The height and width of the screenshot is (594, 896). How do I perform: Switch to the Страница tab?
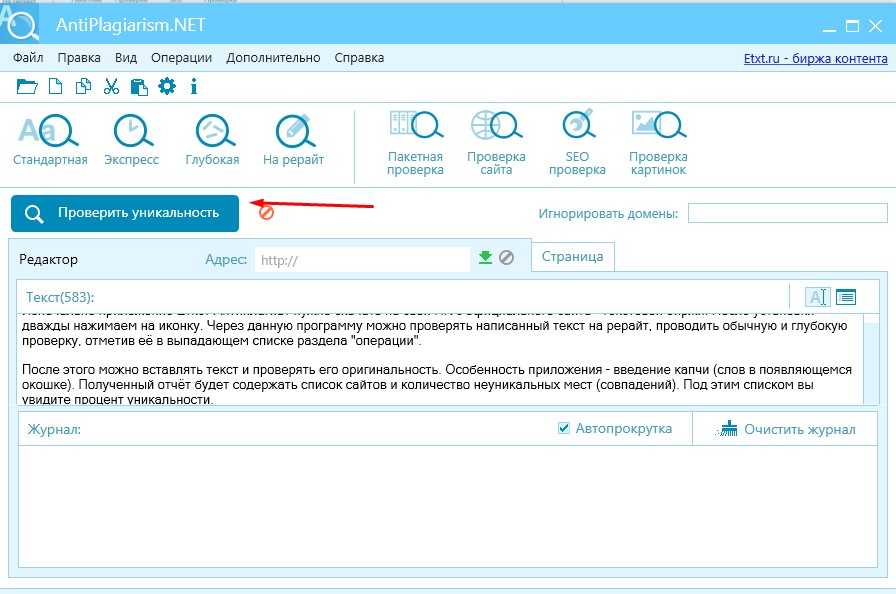click(x=572, y=256)
